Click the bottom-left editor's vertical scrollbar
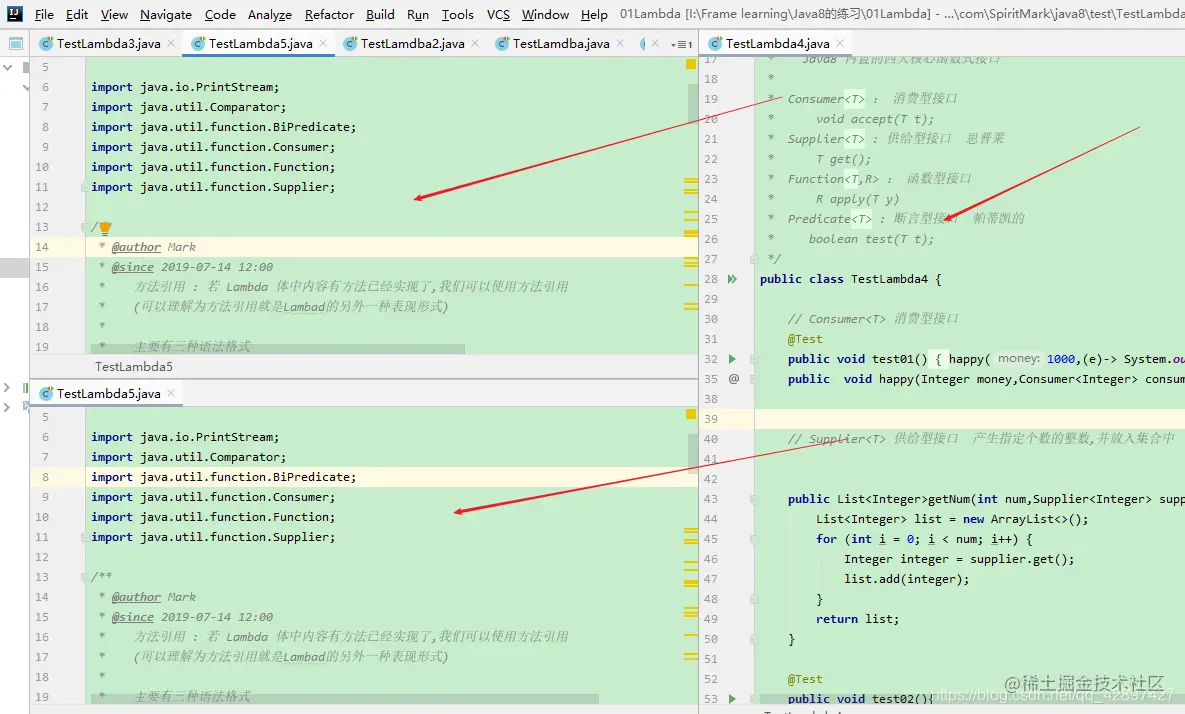1185x714 pixels. [692, 452]
